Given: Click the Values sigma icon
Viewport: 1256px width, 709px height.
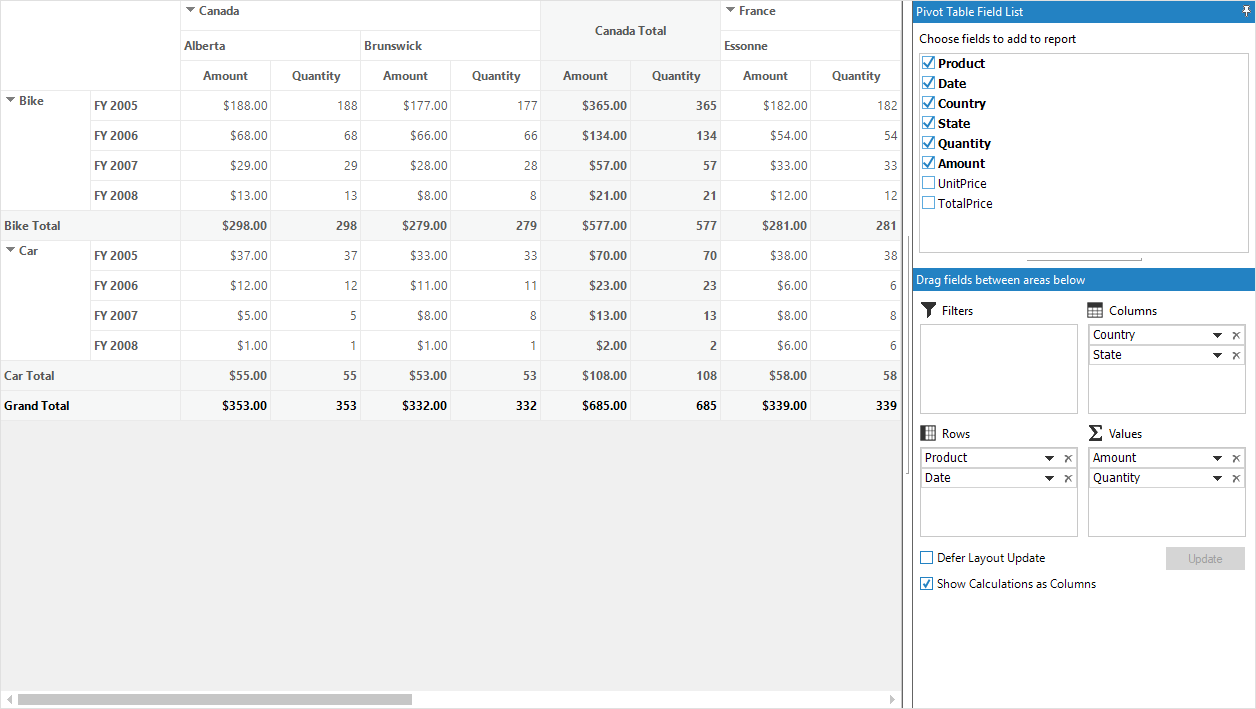Looking at the screenshot, I should [1095, 433].
